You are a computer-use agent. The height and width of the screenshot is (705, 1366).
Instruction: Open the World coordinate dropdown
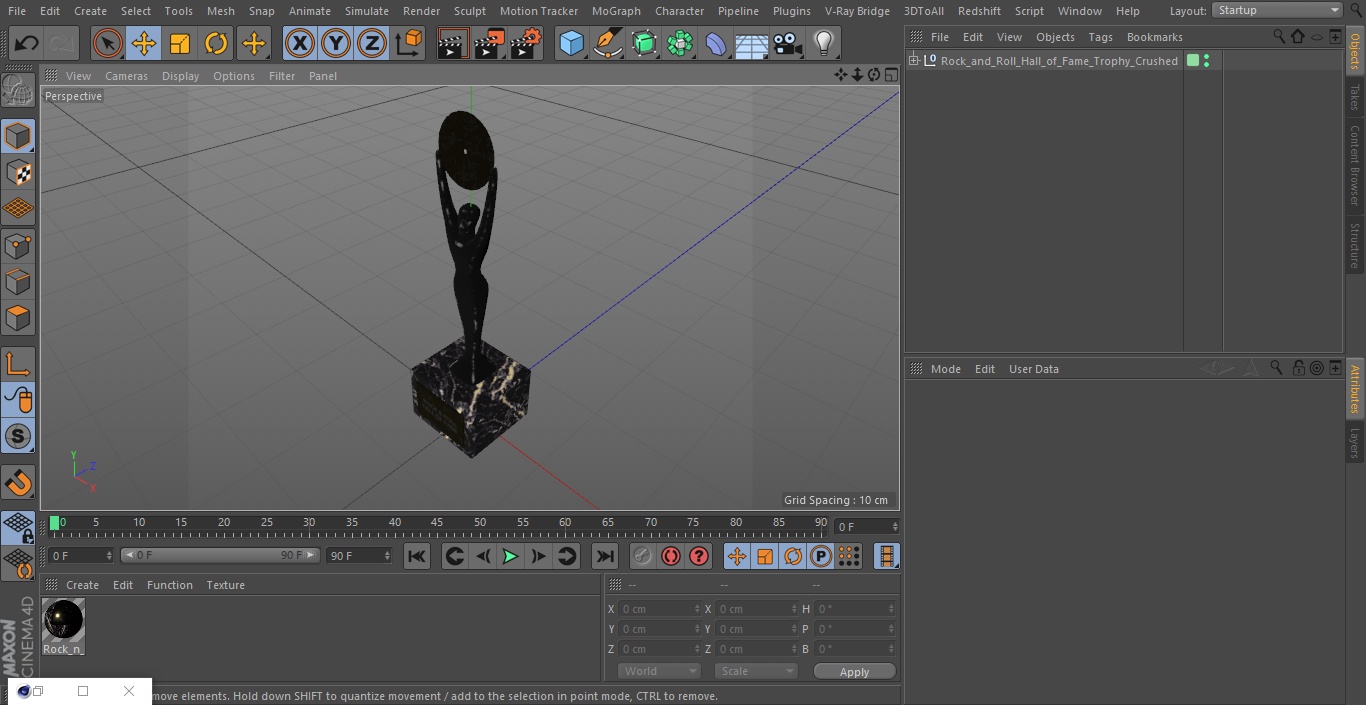tap(659, 671)
